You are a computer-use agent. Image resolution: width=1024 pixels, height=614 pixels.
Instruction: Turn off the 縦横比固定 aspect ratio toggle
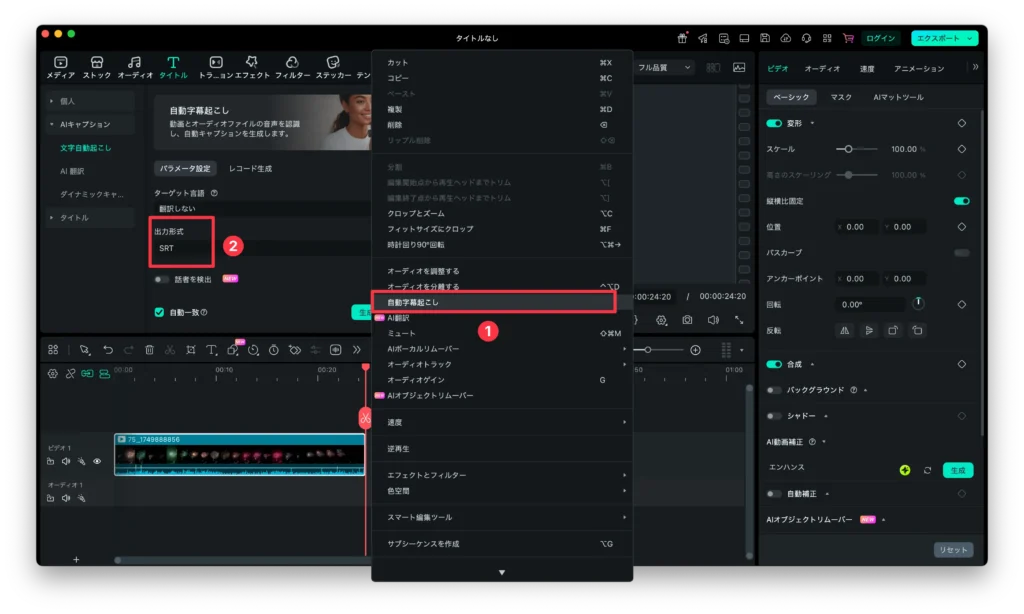[x=963, y=201]
